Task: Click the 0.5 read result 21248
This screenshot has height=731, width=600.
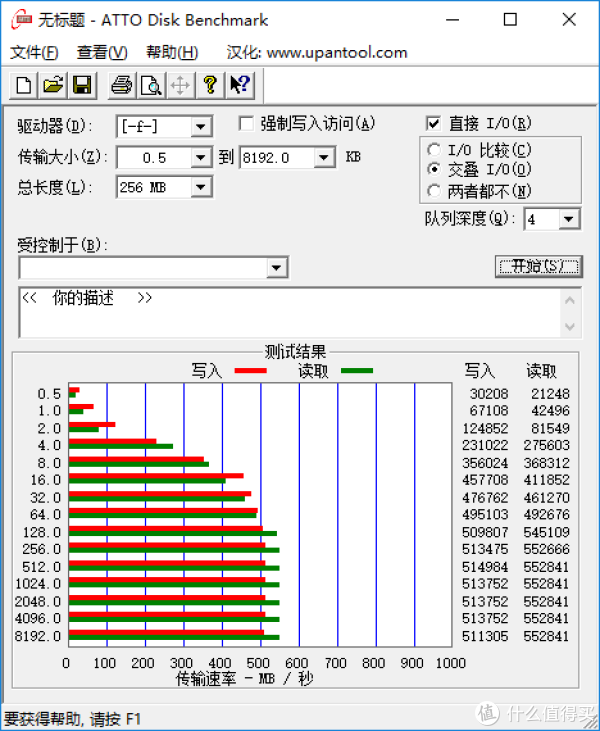Action: pyautogui.click(x=551, y=394)
